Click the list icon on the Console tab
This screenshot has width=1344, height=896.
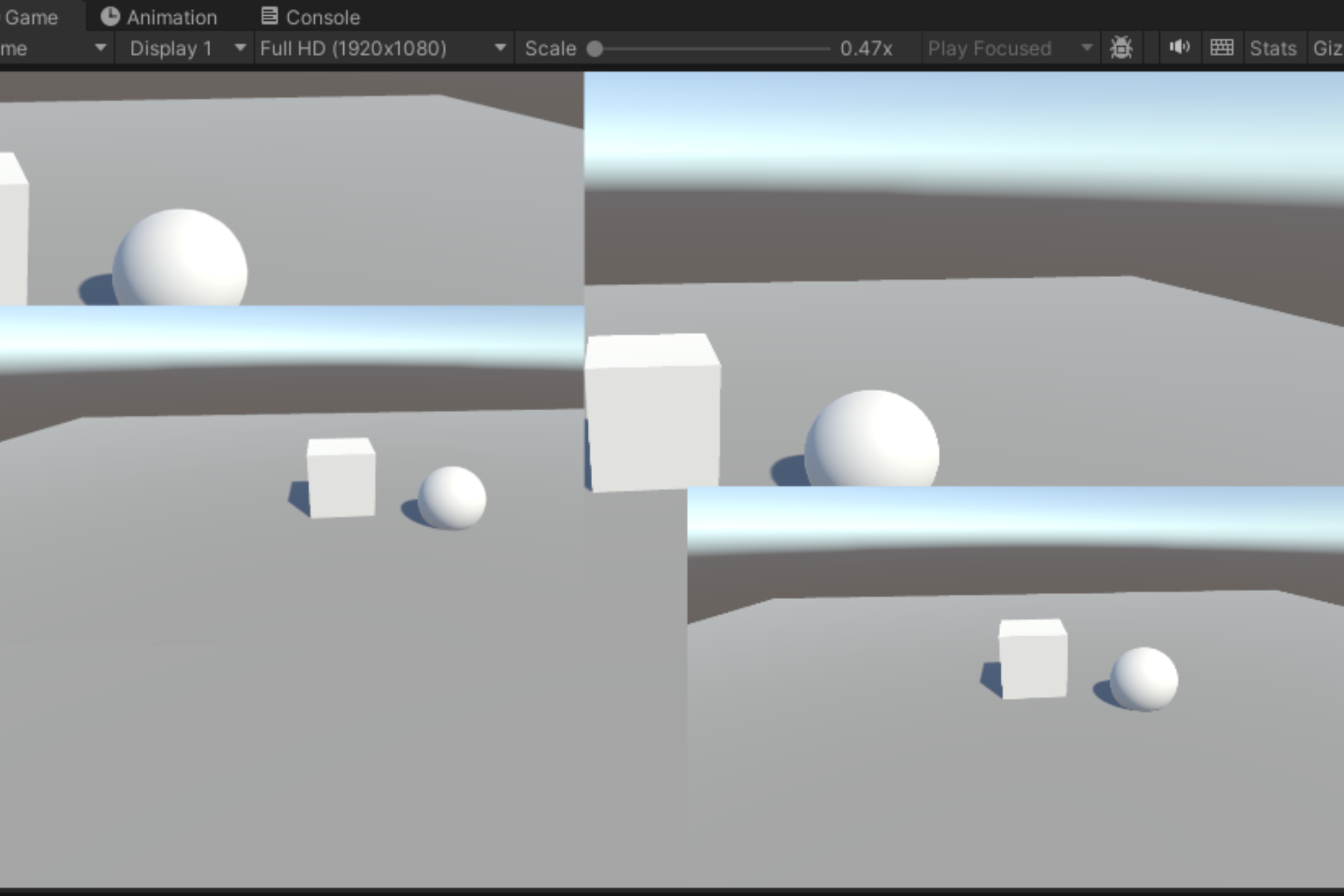(269, 16)
